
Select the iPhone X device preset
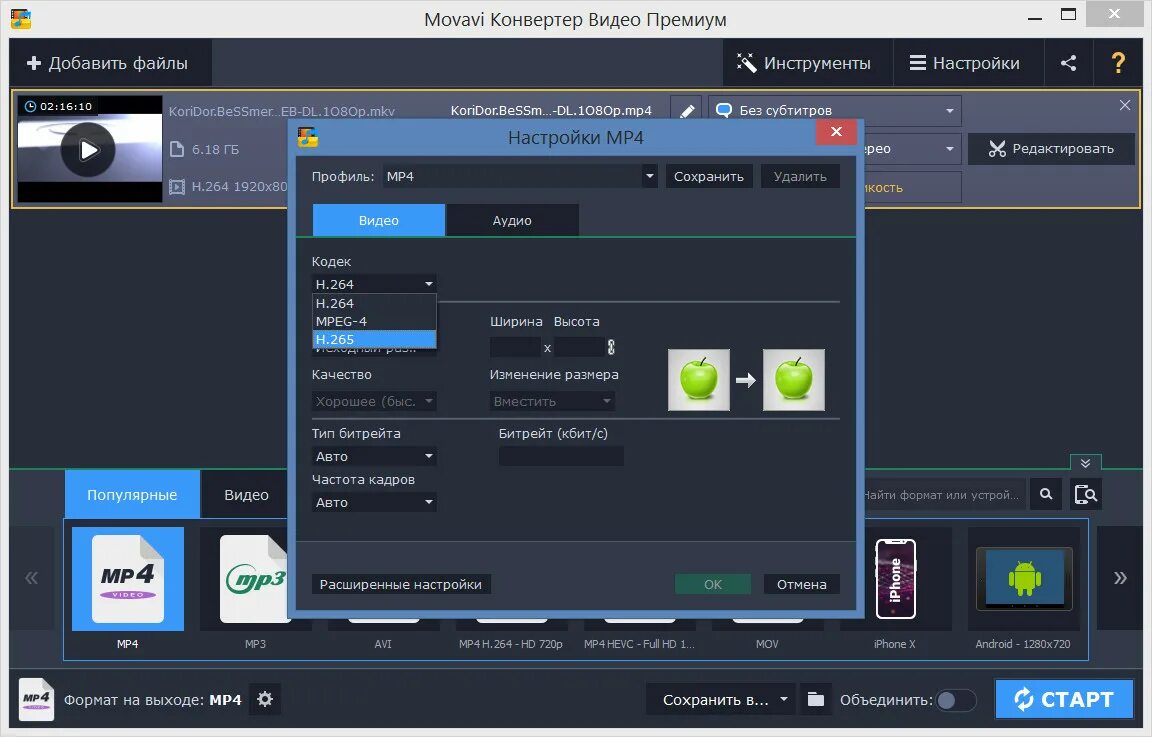(895, 578)
